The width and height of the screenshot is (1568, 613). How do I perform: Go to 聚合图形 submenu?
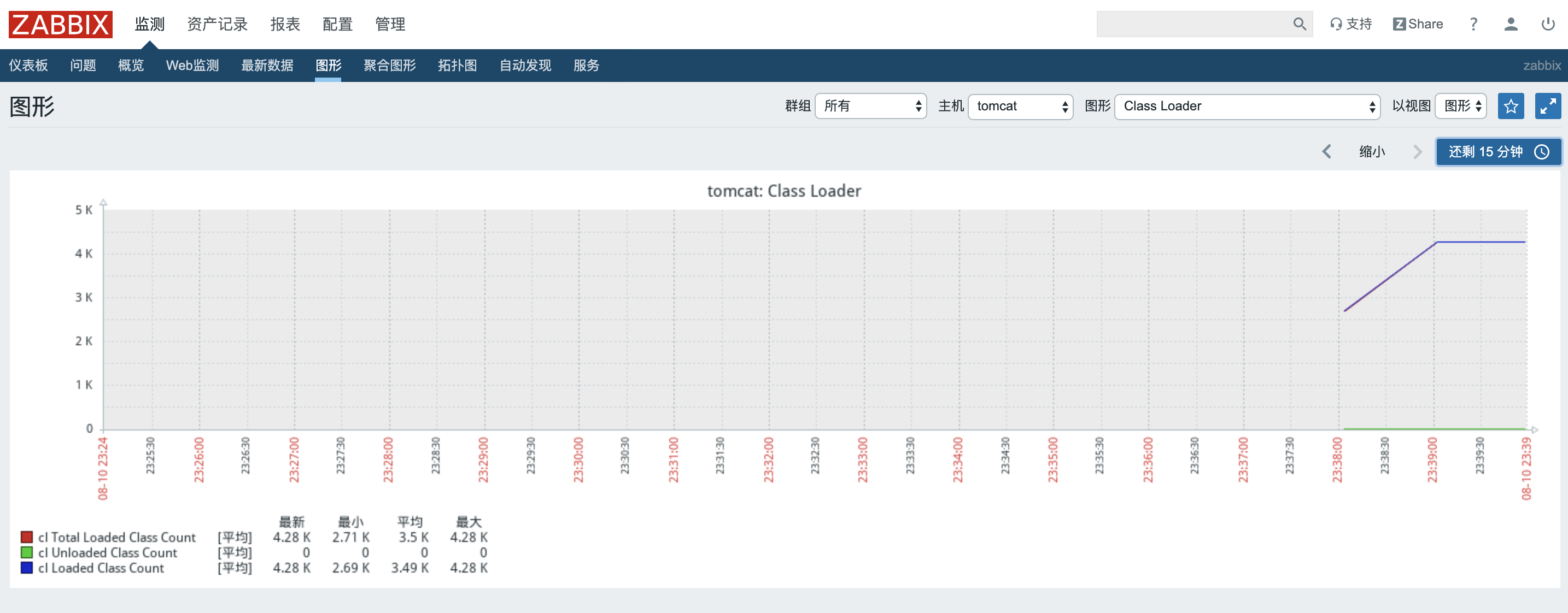click(390, 65)
